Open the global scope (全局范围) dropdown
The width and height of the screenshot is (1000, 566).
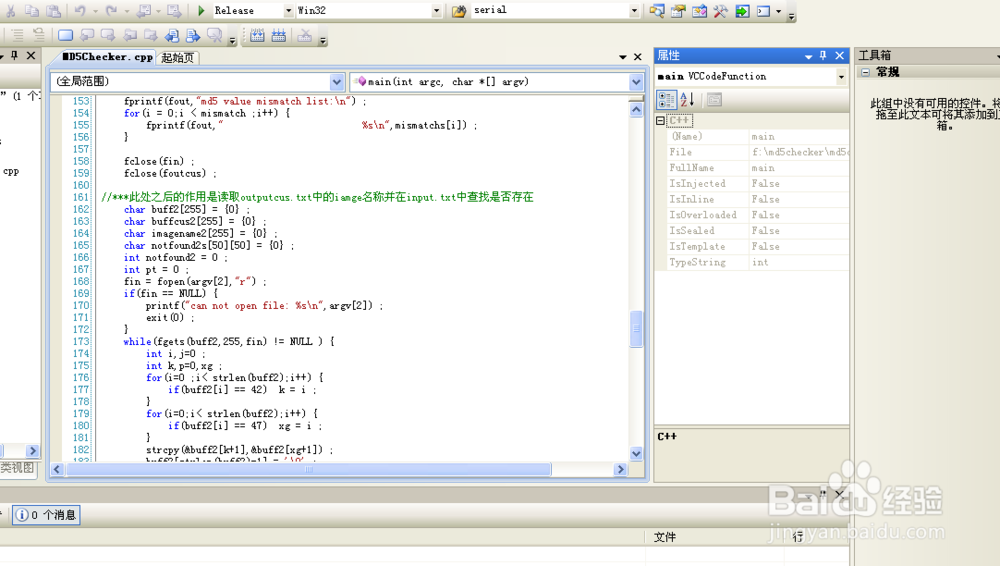[x=337, y=82]
